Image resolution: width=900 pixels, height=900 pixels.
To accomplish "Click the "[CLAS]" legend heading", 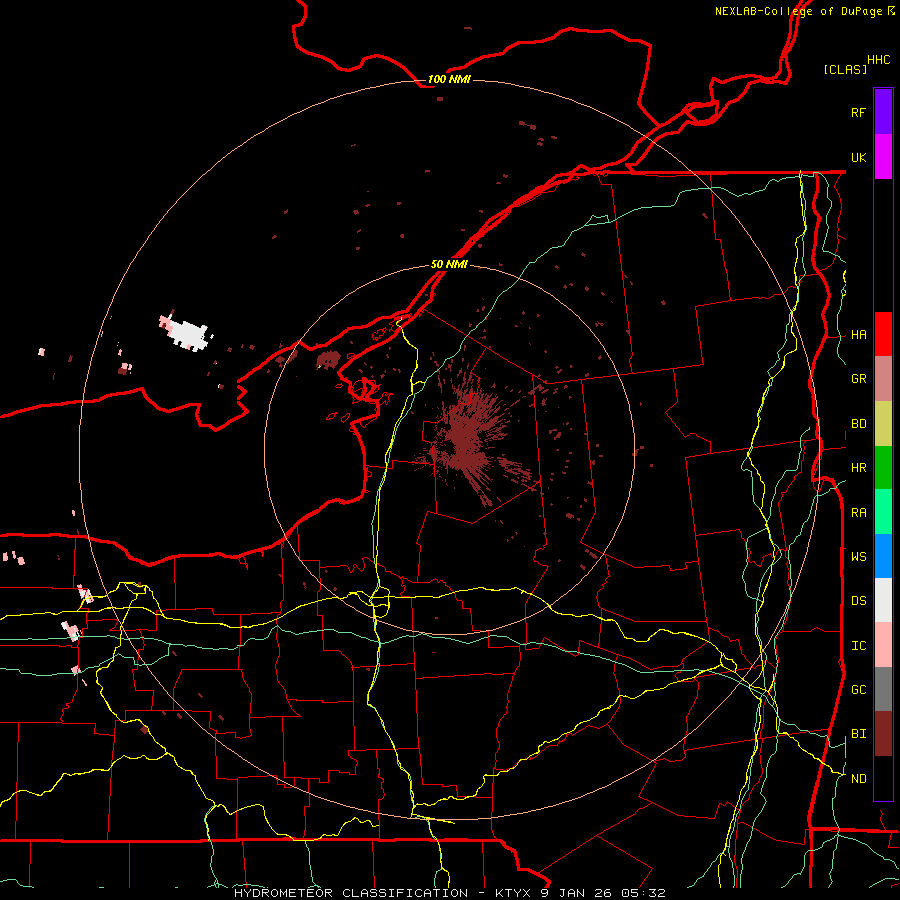I will pyautogui.click(x=845, y=69).
